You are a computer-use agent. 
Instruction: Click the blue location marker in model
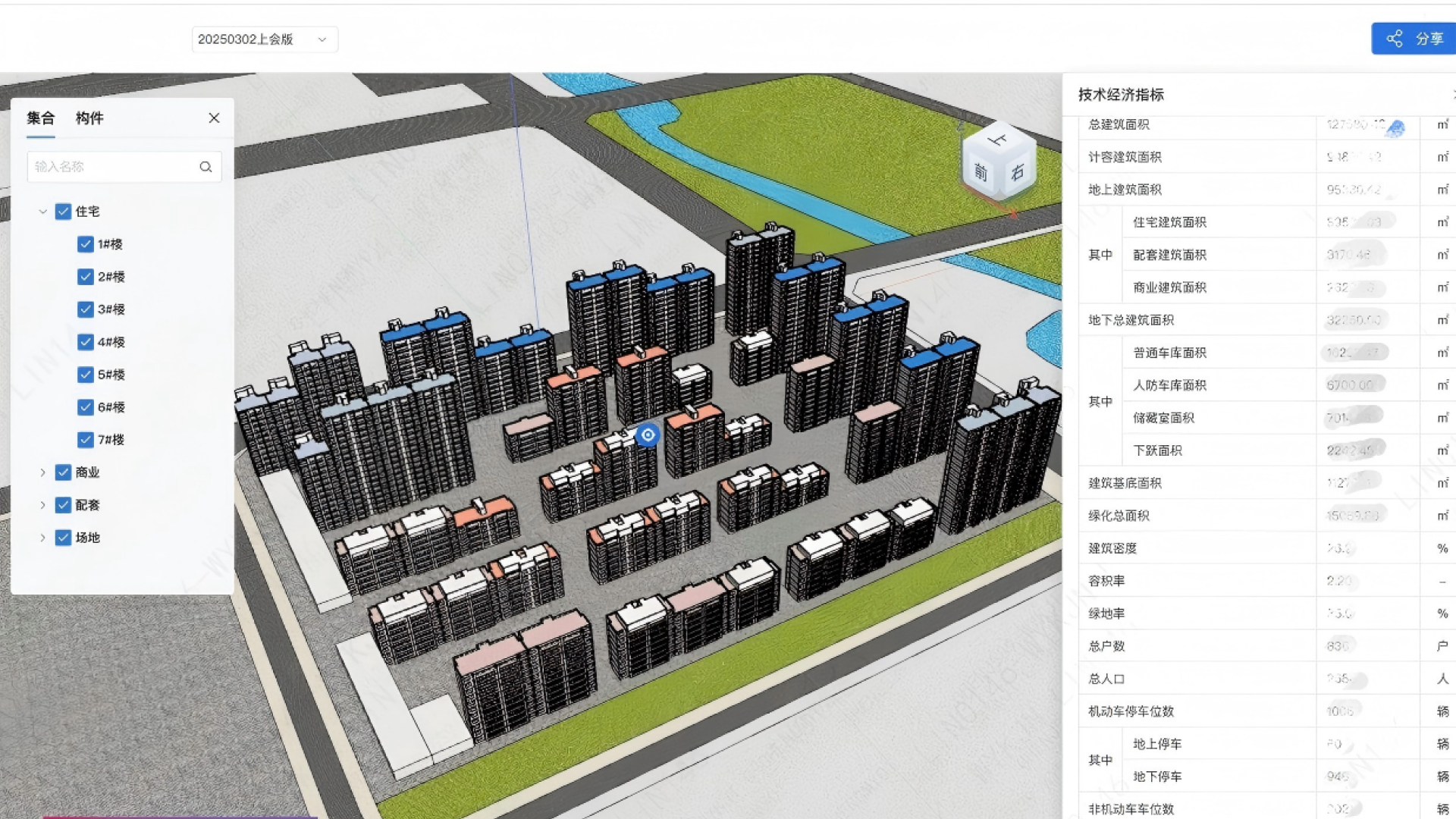648,435
